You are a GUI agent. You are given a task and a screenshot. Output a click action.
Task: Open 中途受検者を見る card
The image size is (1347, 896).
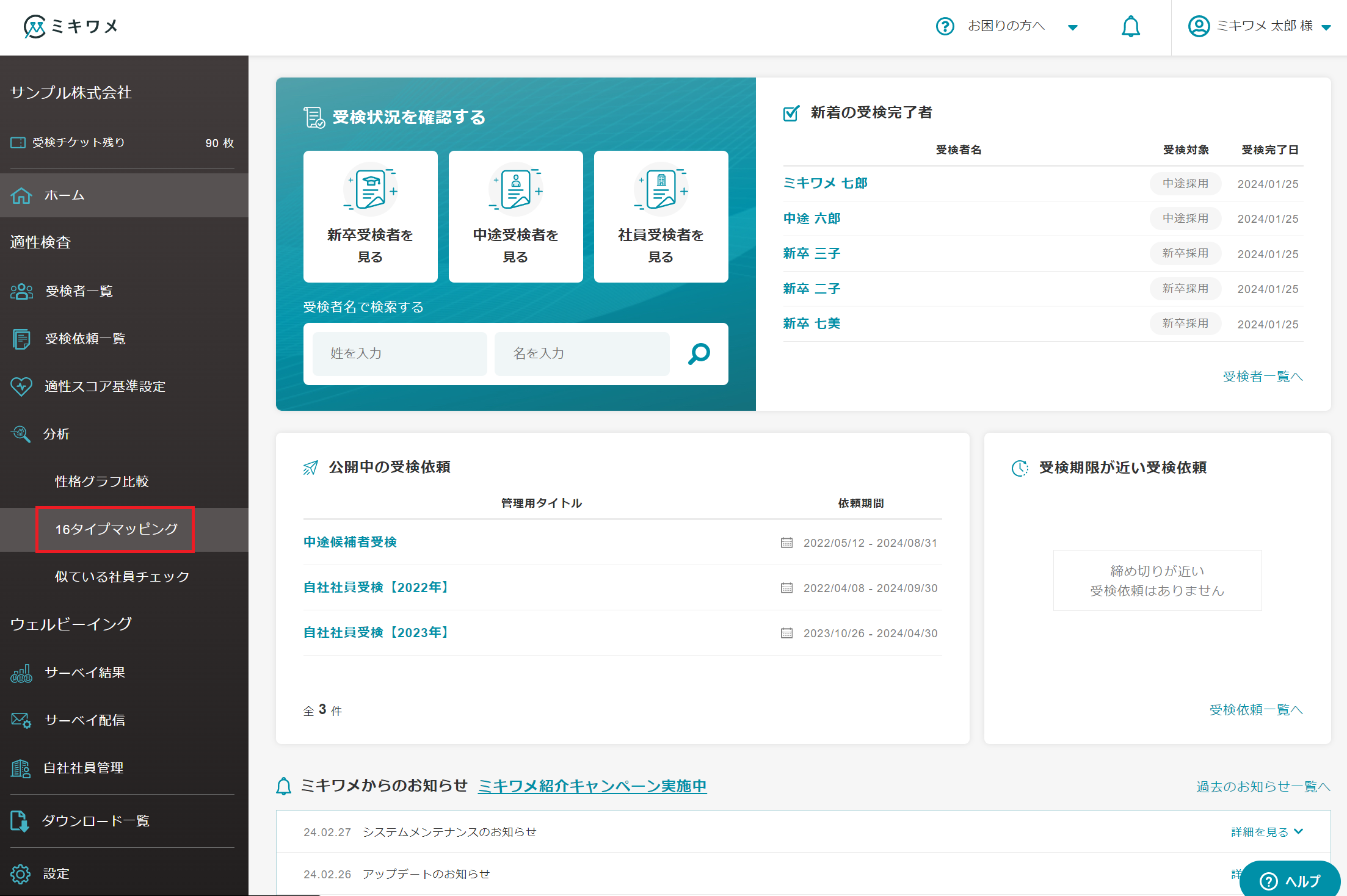point(515,217)
